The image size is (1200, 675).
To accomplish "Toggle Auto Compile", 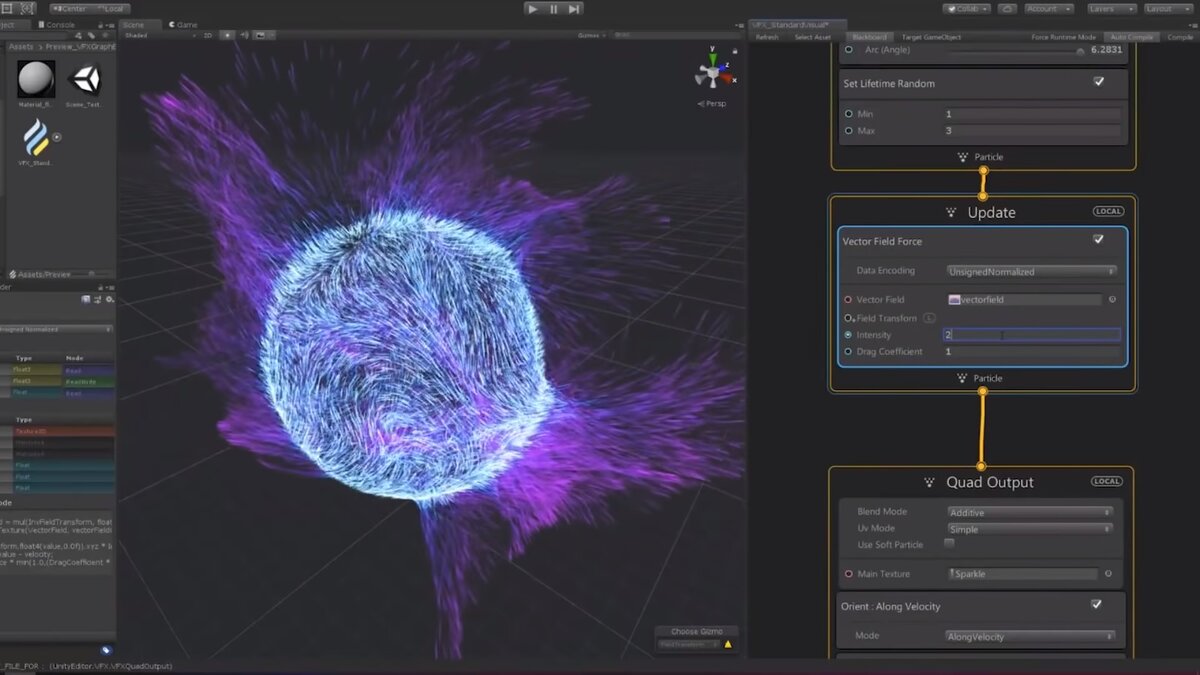I will point(1131,37).
